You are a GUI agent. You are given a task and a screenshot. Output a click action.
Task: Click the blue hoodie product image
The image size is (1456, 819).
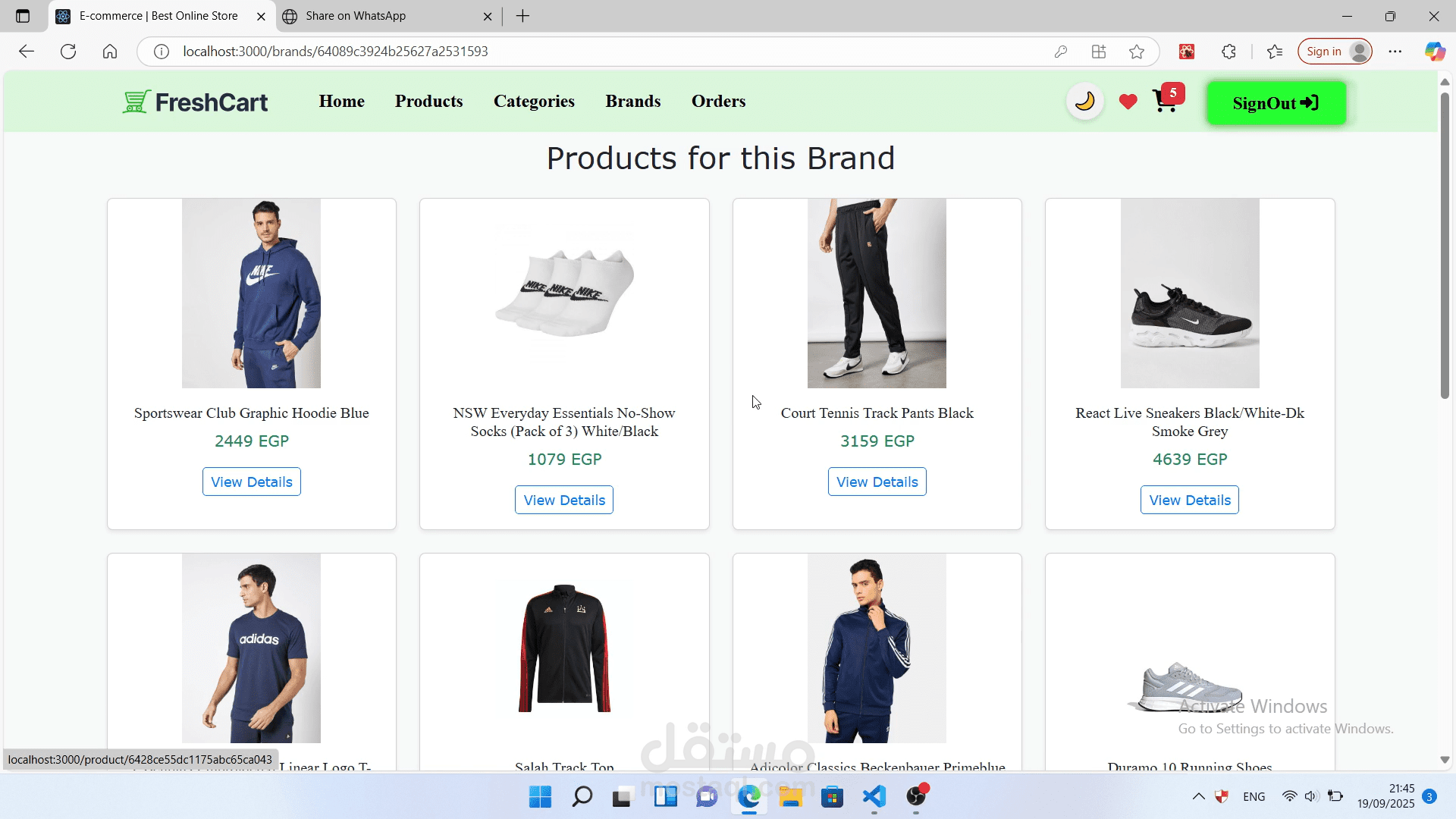[251, 293]
